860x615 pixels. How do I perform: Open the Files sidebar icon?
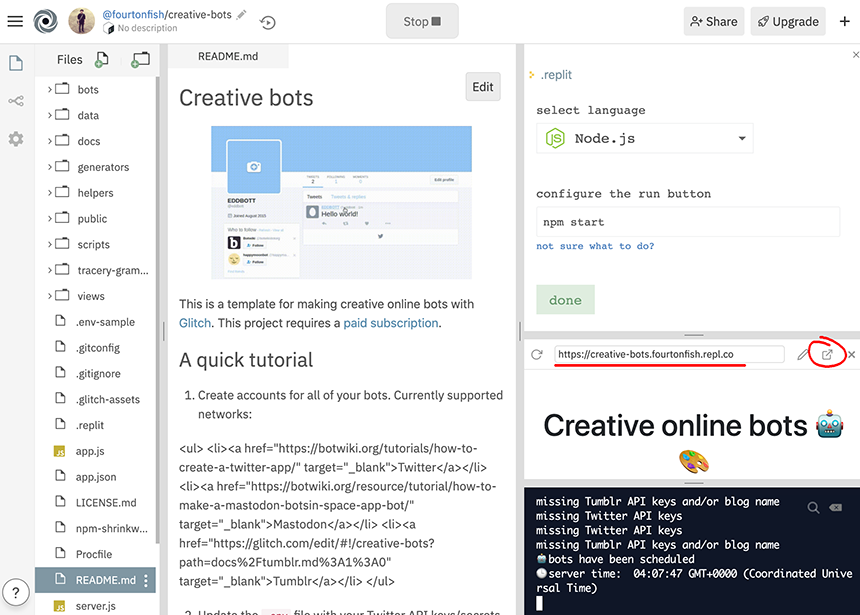pyautogui.click(x=16, y=63)
